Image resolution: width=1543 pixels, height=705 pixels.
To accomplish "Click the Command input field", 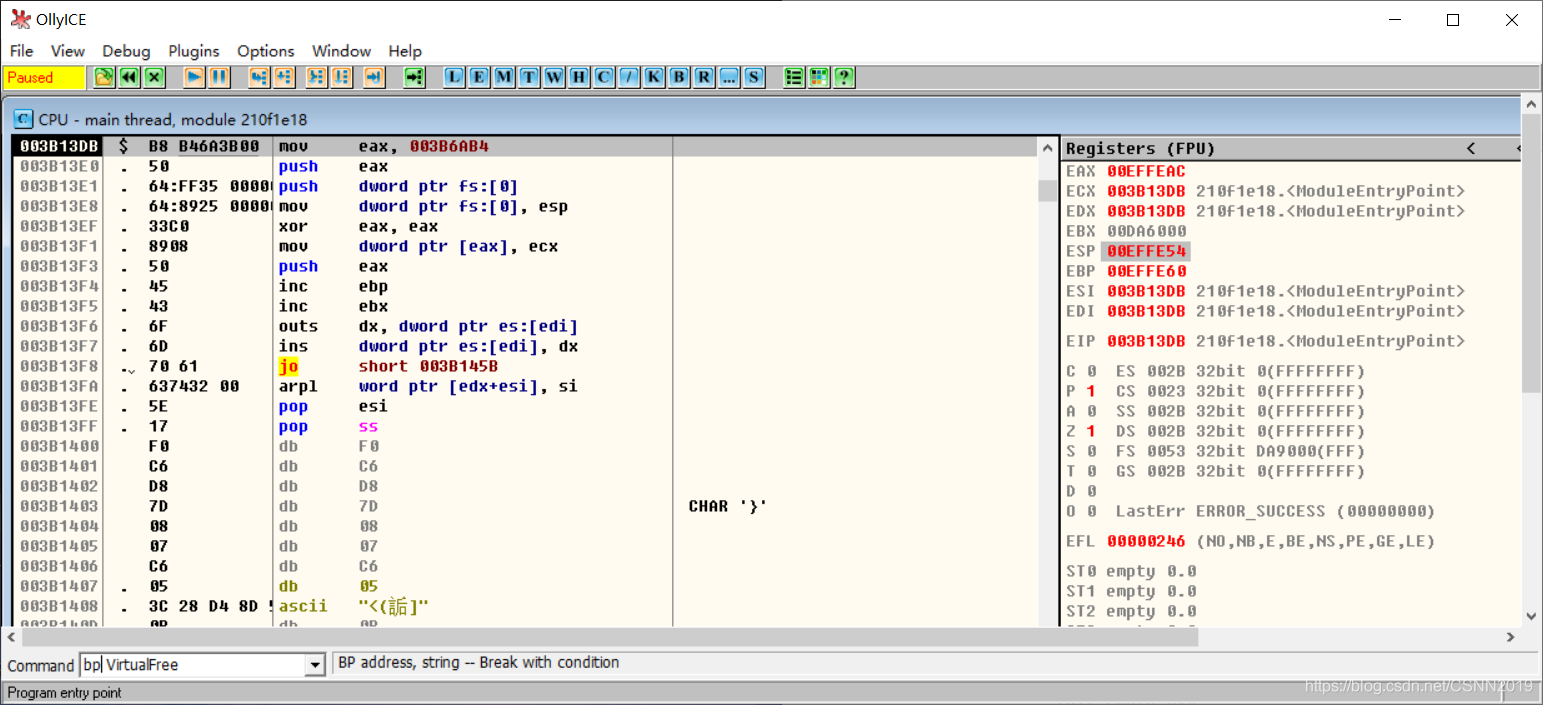I will (x=193, y=665).
